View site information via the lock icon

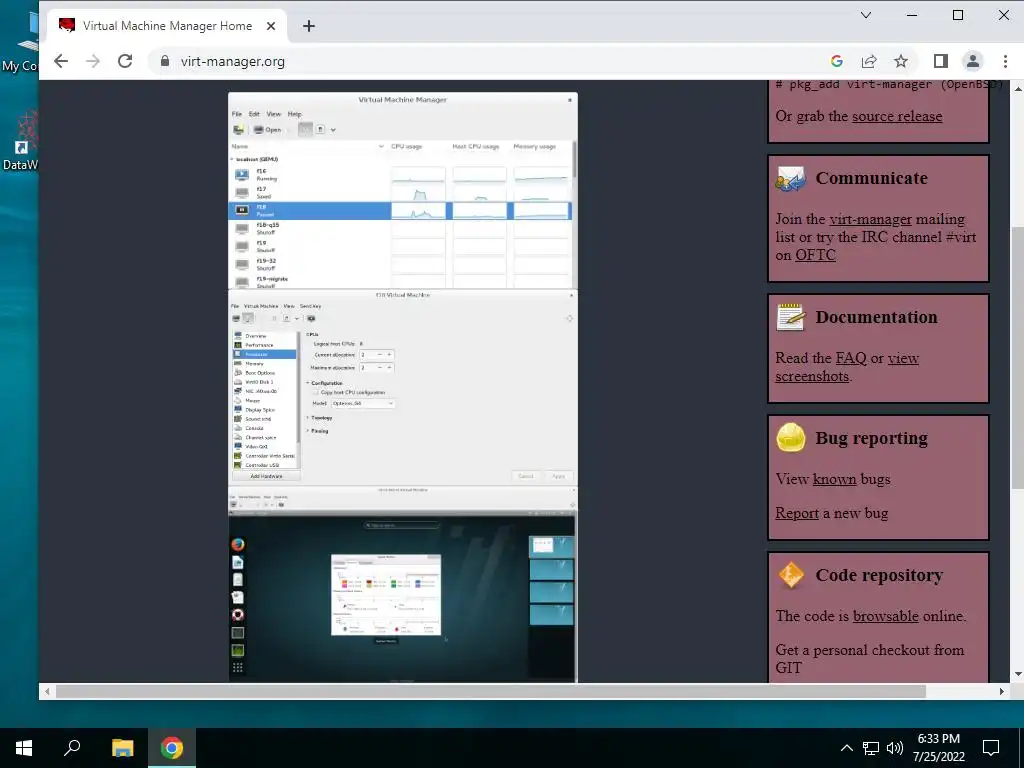[165, 61]
